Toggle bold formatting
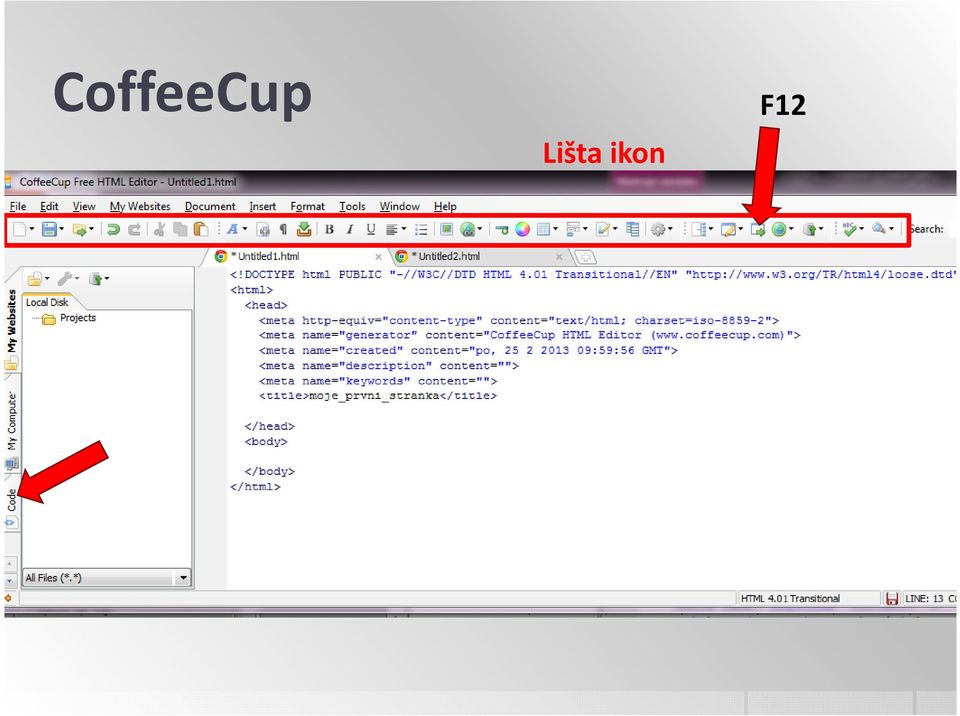960x716 pixels. click(x=329, y=230)
